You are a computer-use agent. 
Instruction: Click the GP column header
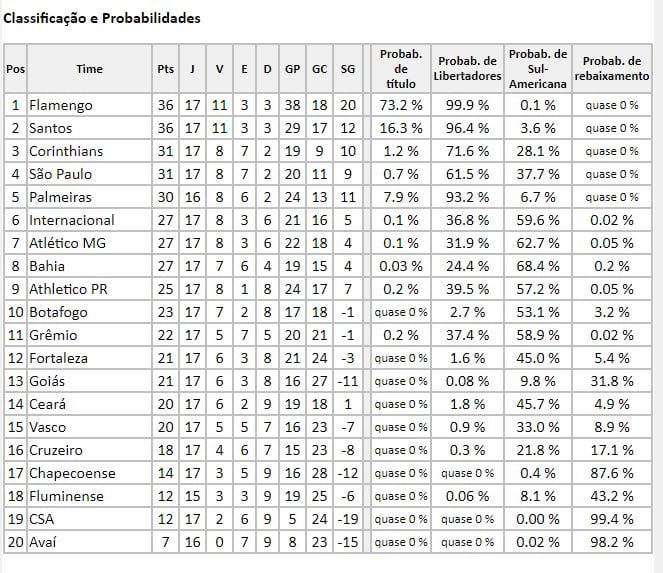[292, 69]
